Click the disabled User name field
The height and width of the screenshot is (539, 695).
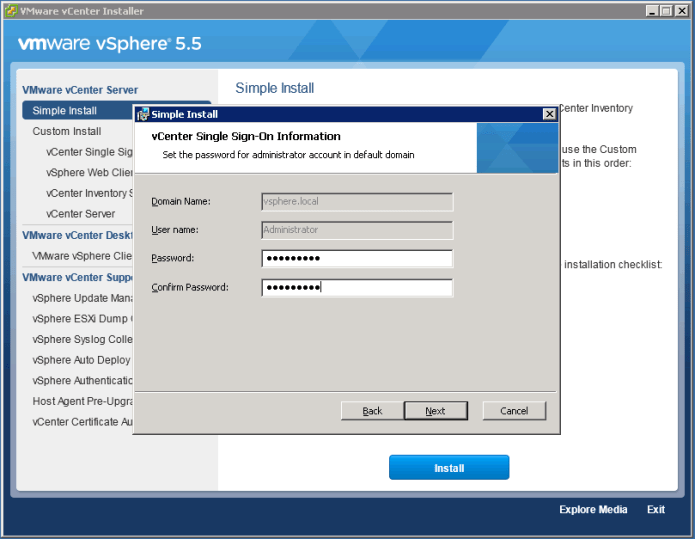tap(357, 230)
